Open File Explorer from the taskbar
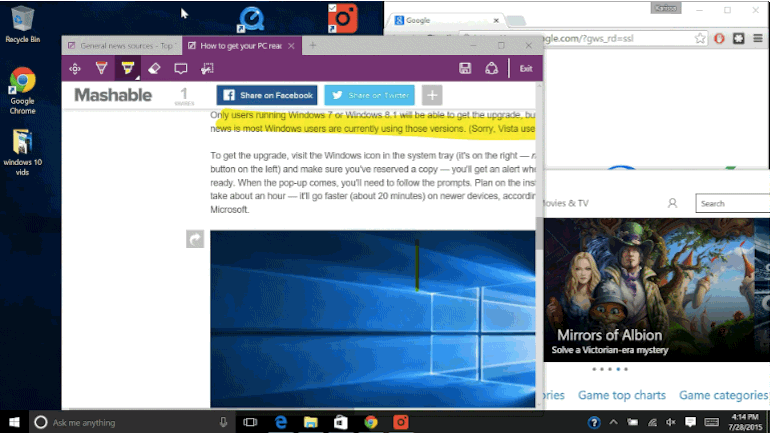Image resolution: width=770 pixels, height=433 pixels. pos(310,422)
